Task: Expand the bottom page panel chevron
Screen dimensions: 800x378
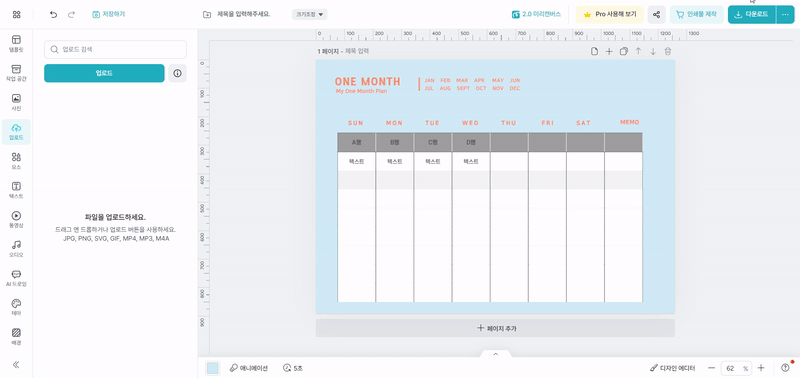Action: coord(495,354)
